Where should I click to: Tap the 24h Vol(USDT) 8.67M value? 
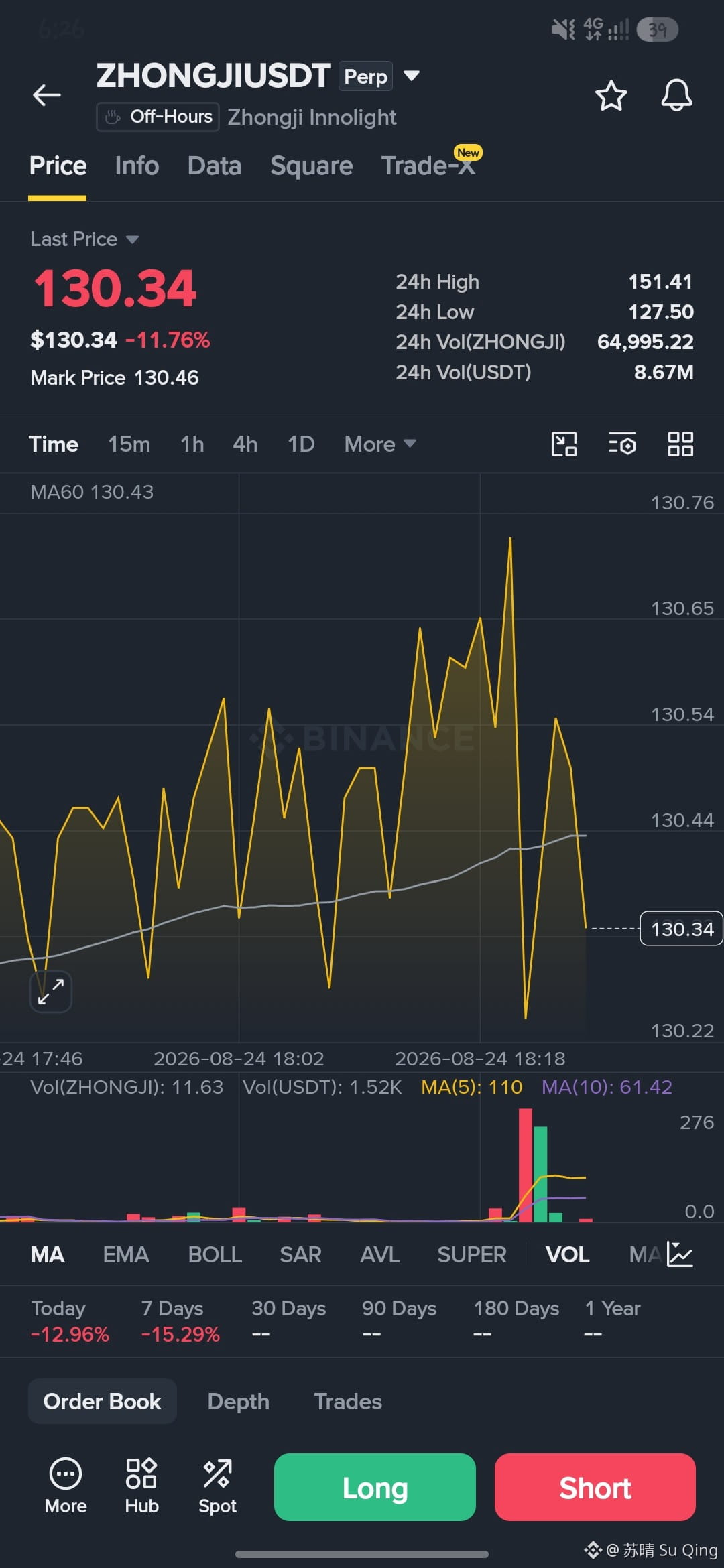pyautogui.click(x=664, y=372)
